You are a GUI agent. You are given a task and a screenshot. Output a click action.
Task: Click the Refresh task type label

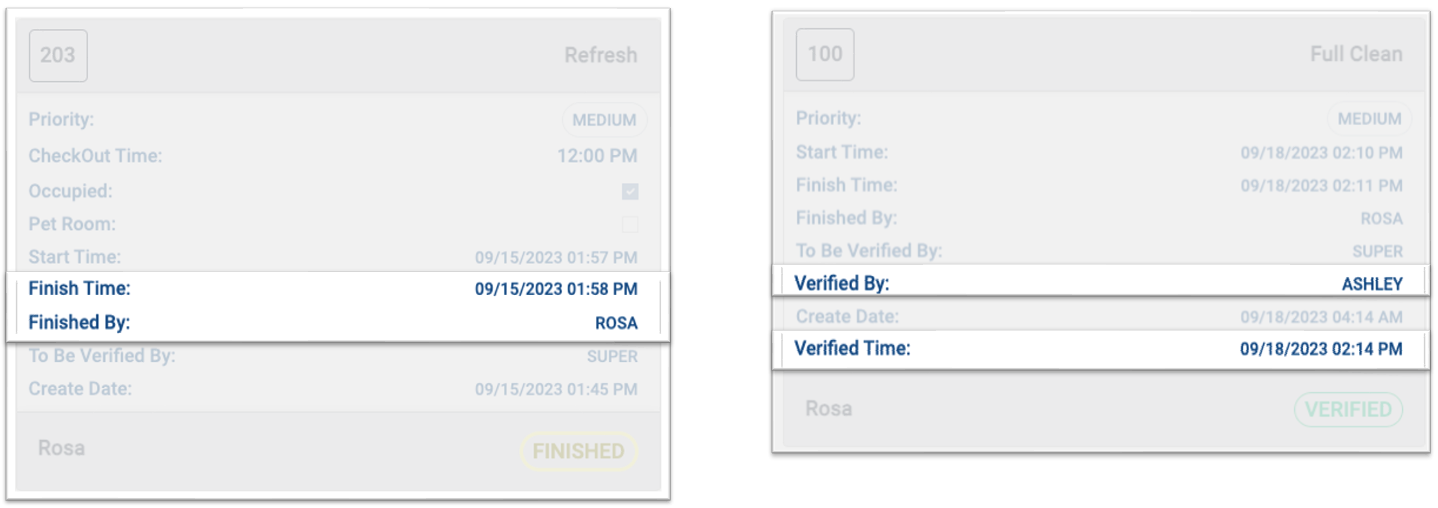(x=600, y=55)
